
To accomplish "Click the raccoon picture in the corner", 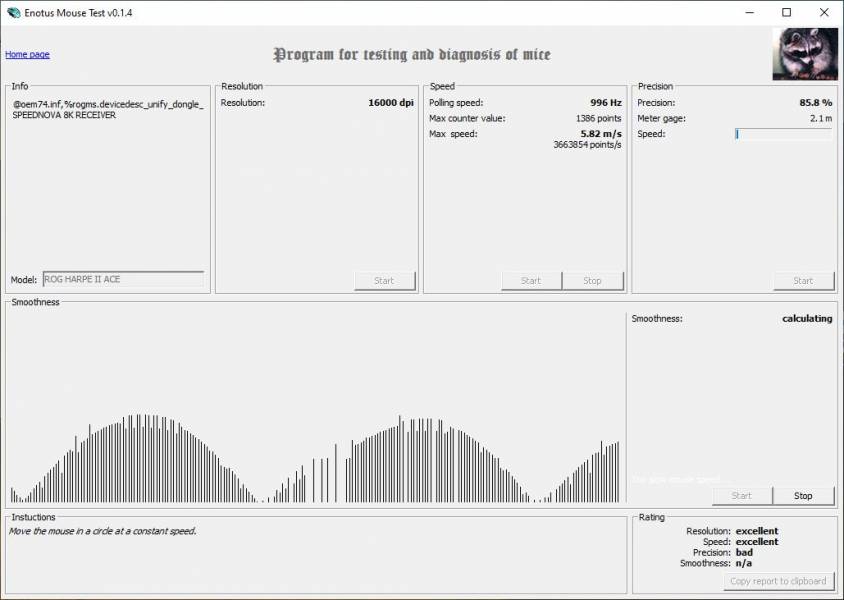I will 804,54.
